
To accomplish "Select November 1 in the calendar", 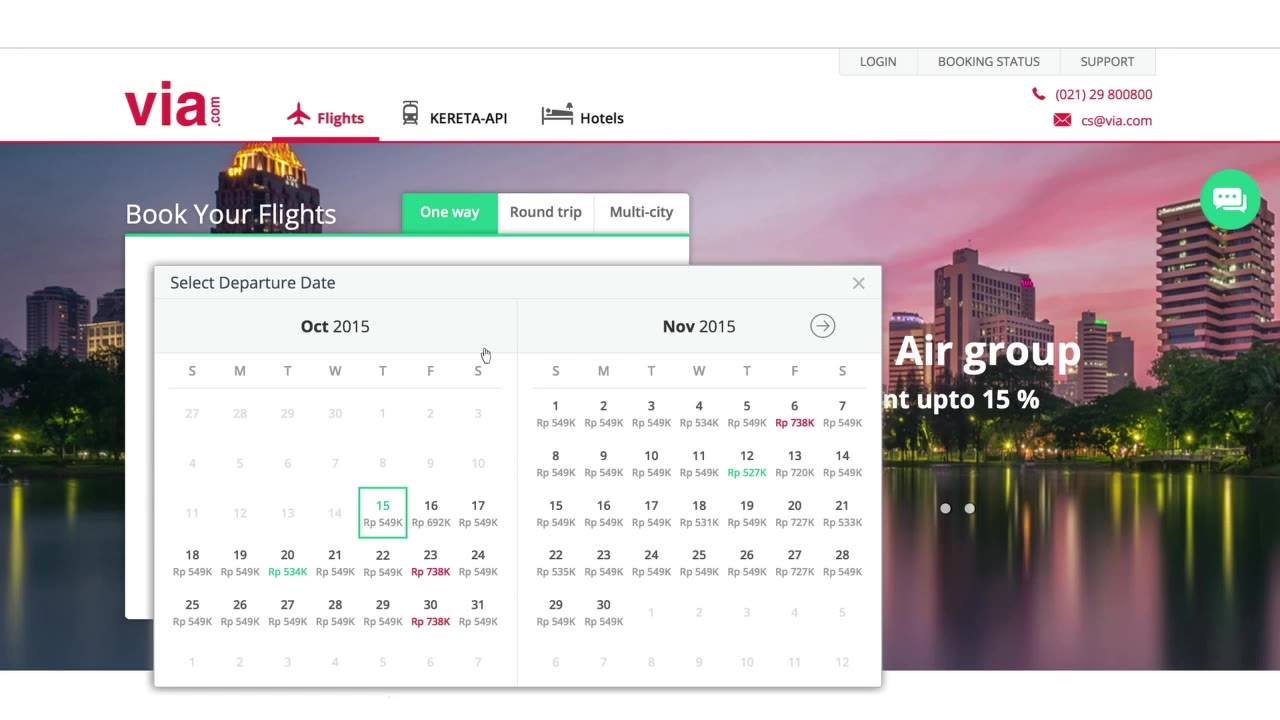I will point(556,414).
